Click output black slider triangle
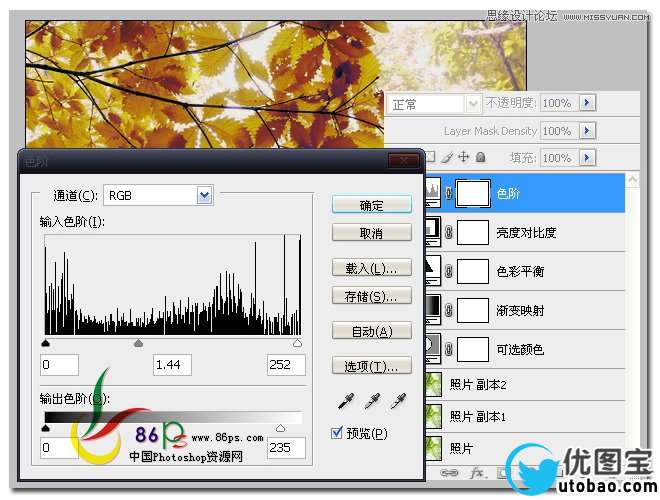This screenshot has width=660, height=500. coord(46,428)
